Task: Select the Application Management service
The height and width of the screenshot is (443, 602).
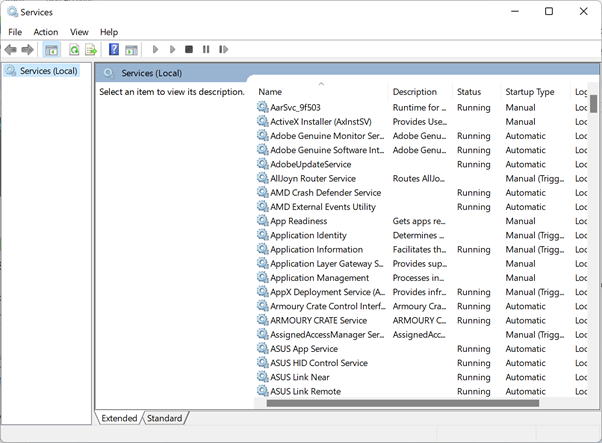Action: point(421,278)
